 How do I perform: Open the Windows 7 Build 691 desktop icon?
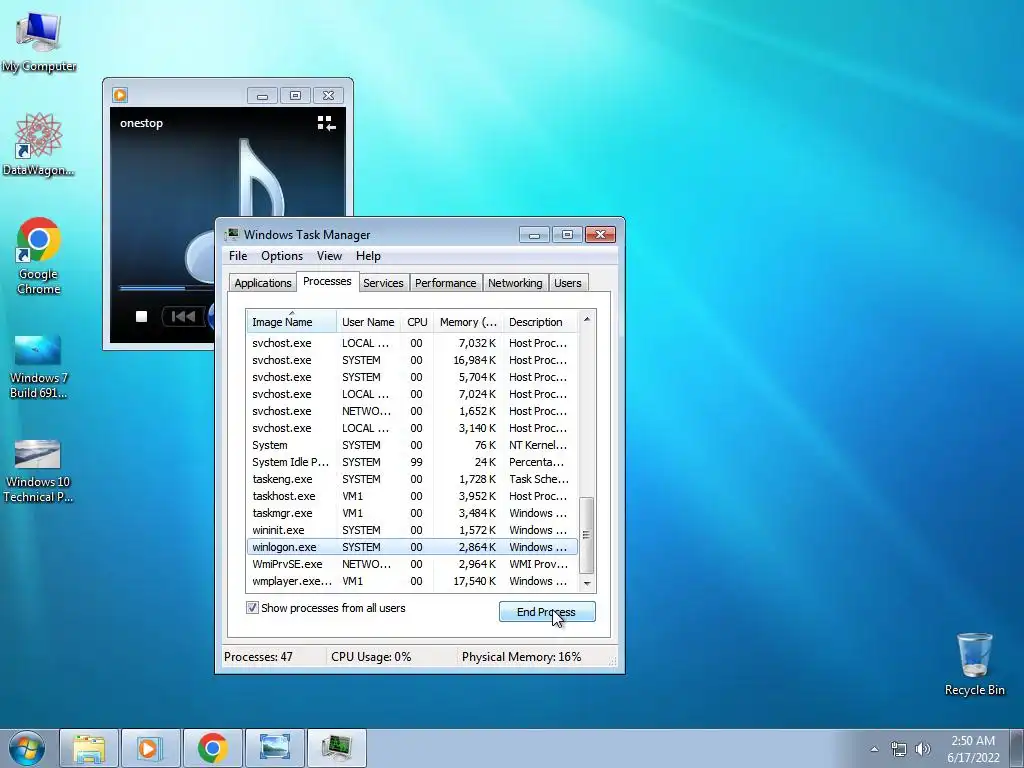pos(39,366)
